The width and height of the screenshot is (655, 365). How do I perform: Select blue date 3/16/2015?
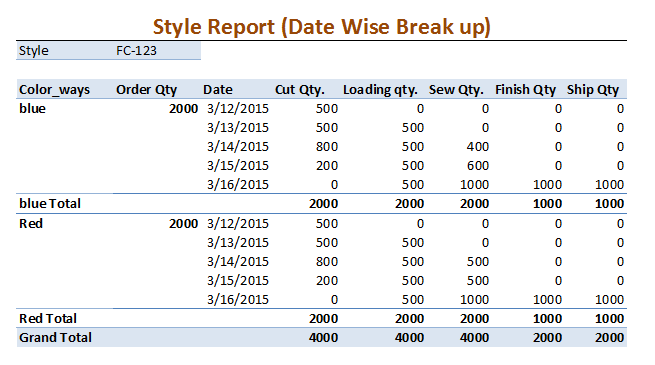click(x=238, y=185)
